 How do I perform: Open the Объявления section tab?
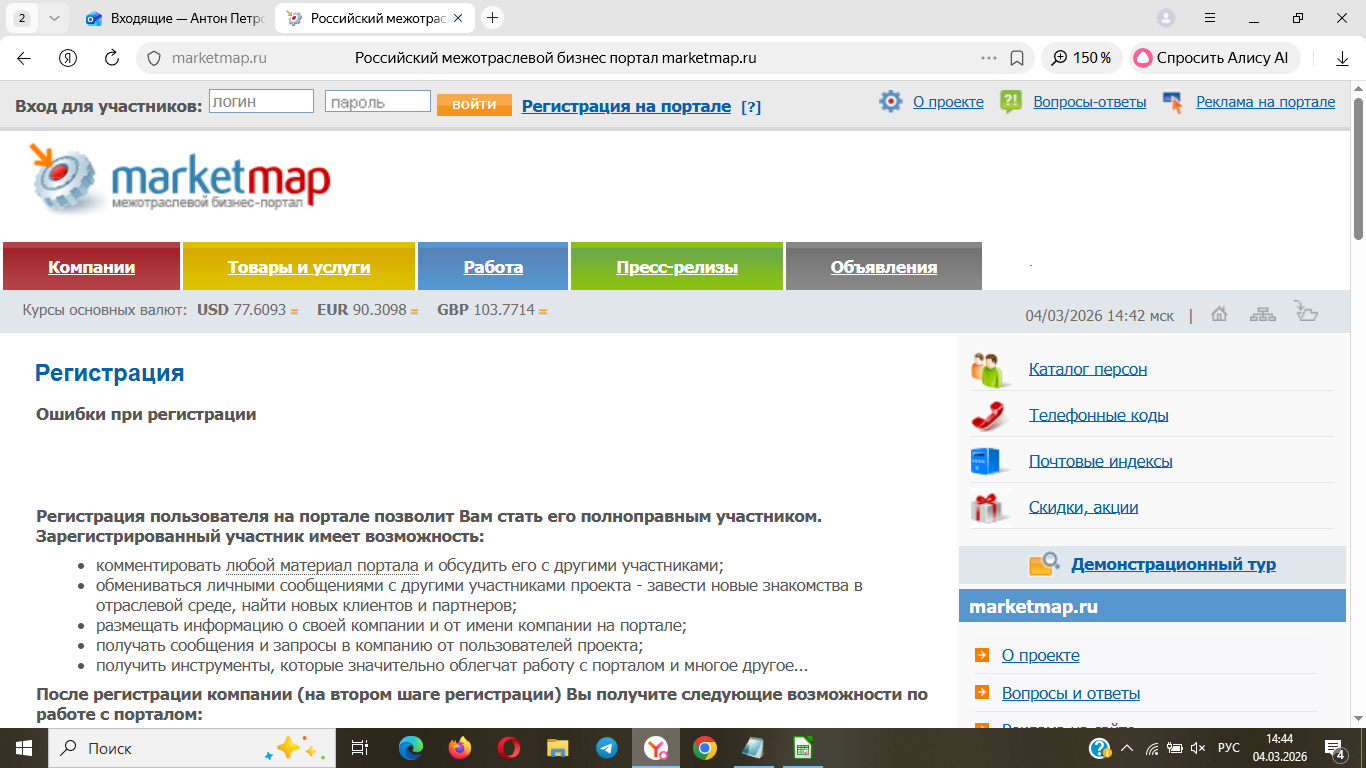(884, 267)
